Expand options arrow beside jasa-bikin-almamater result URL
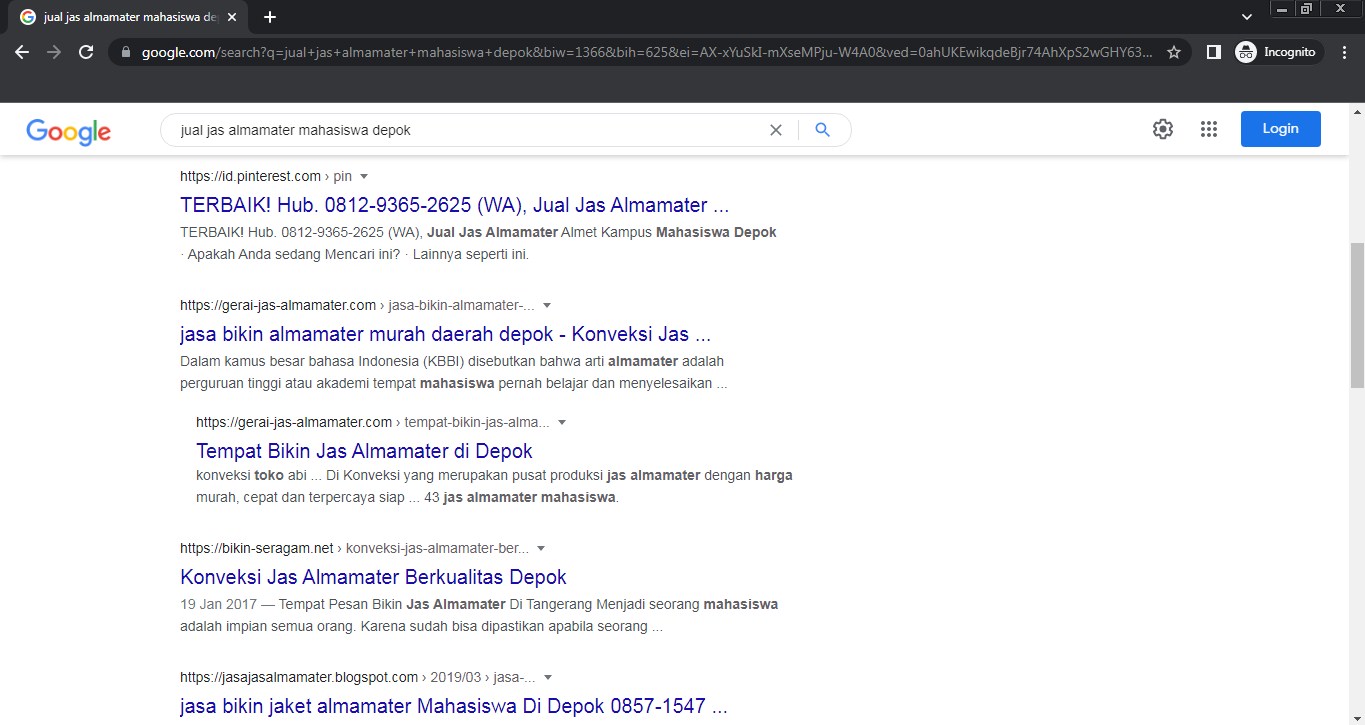The image size is (1365, 725). tap(547, 305)
